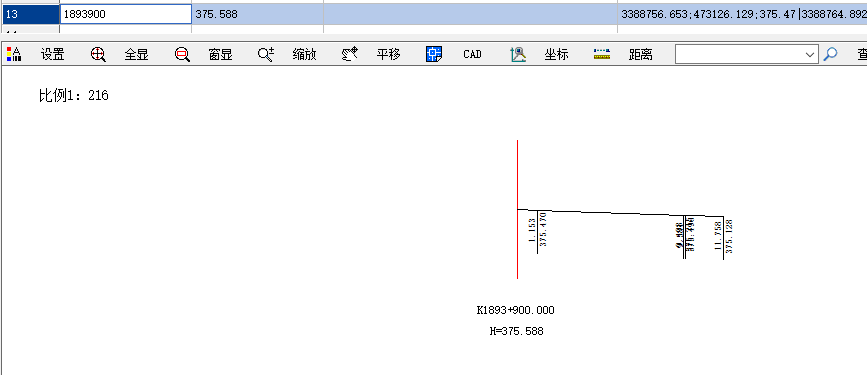Activate the 缩放 zoom label
Image resolution: width=867 pixels, height=375 pixels.
tap(305, 54)
